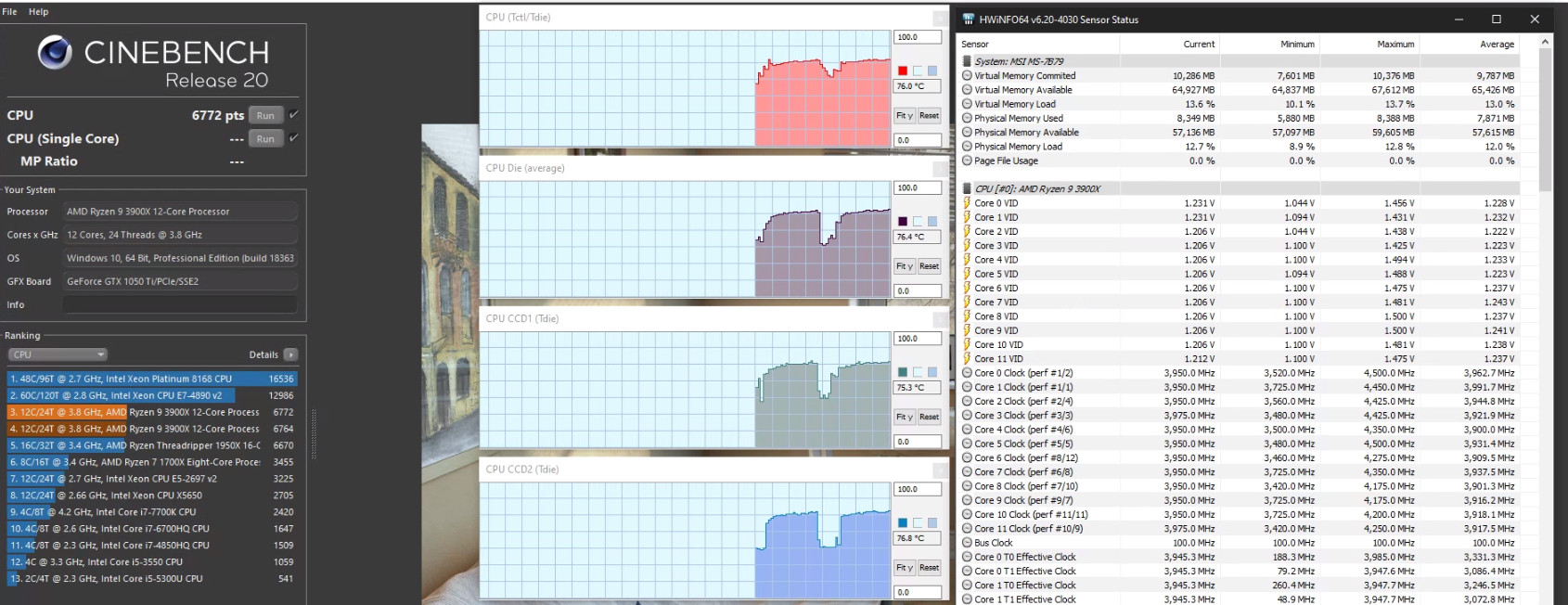Screen dimensions: 1568x605
Task: Click the clock icon for Core 1 T0 Effective Clock
Action: (x=967, y=585)
